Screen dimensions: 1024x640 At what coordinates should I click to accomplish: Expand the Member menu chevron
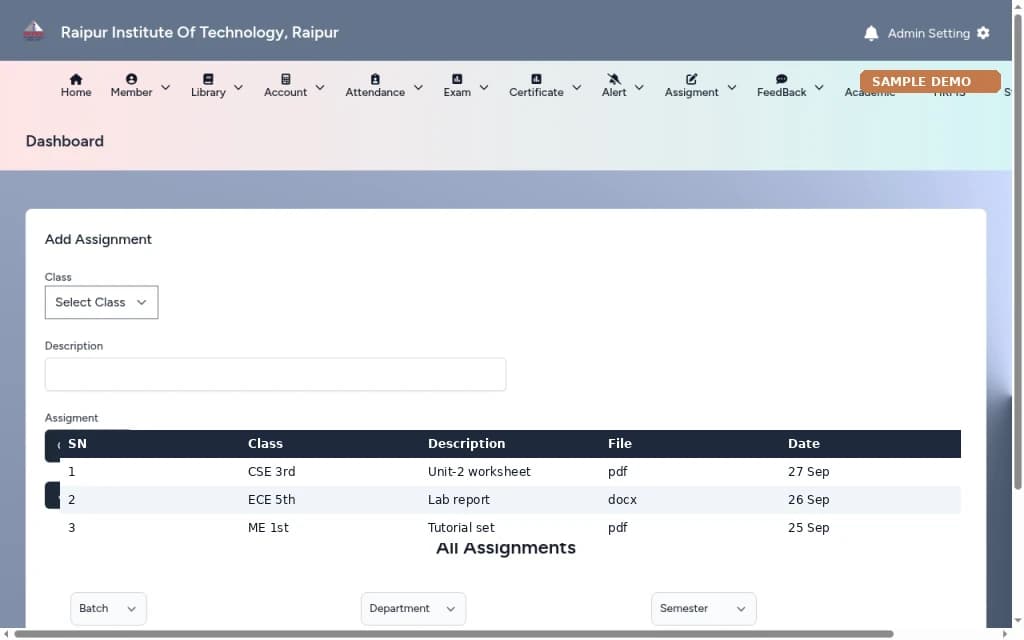pyautogui.click(x=165, y=87)
